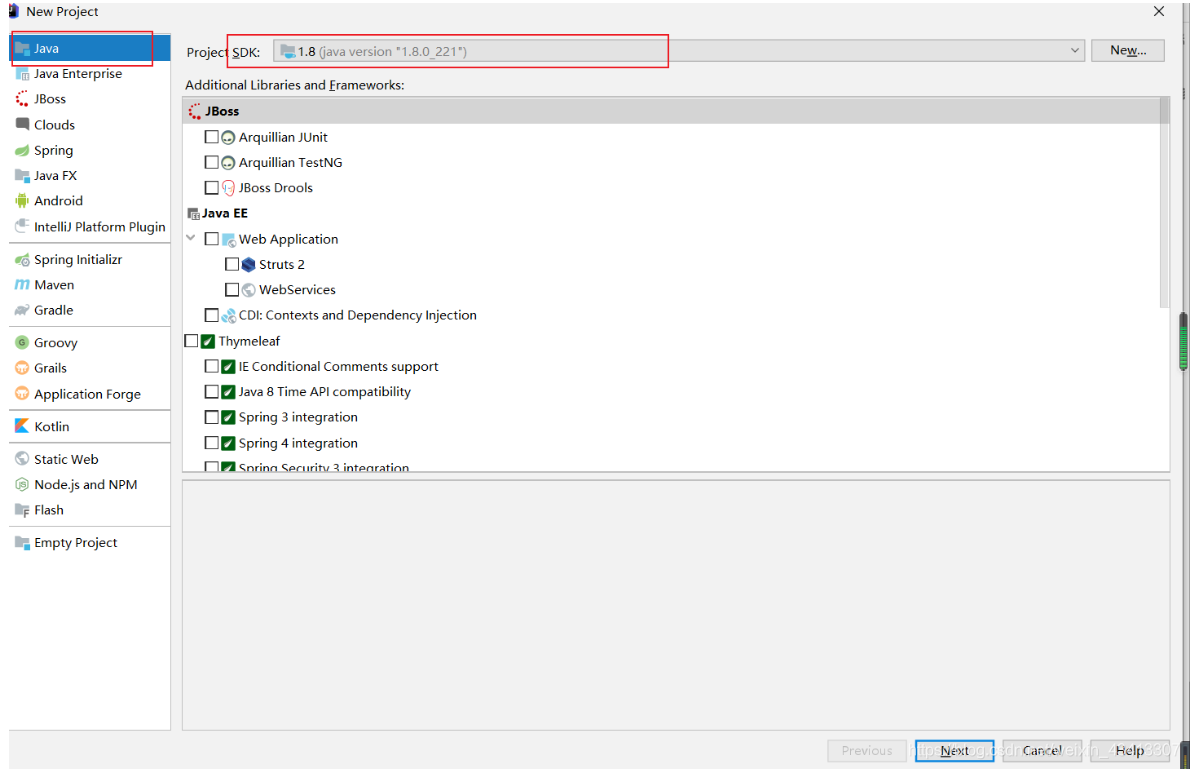
Task: Enable the Struts 2 checkbox
Action: coord(232,264)
